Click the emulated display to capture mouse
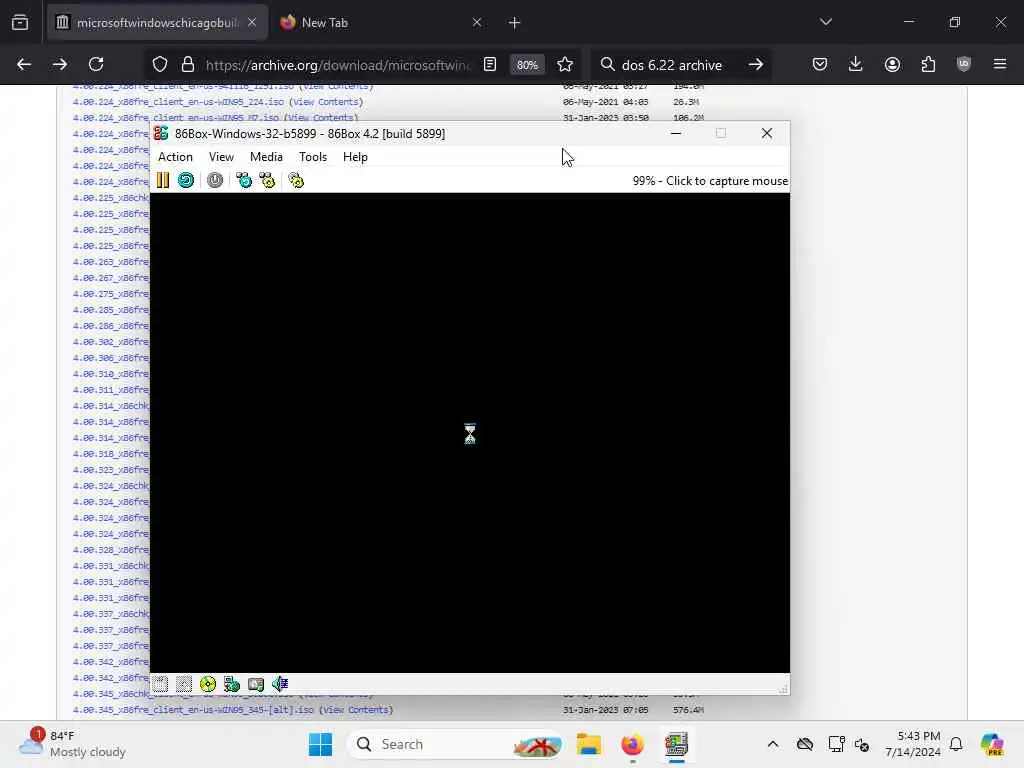 point(470,432)
